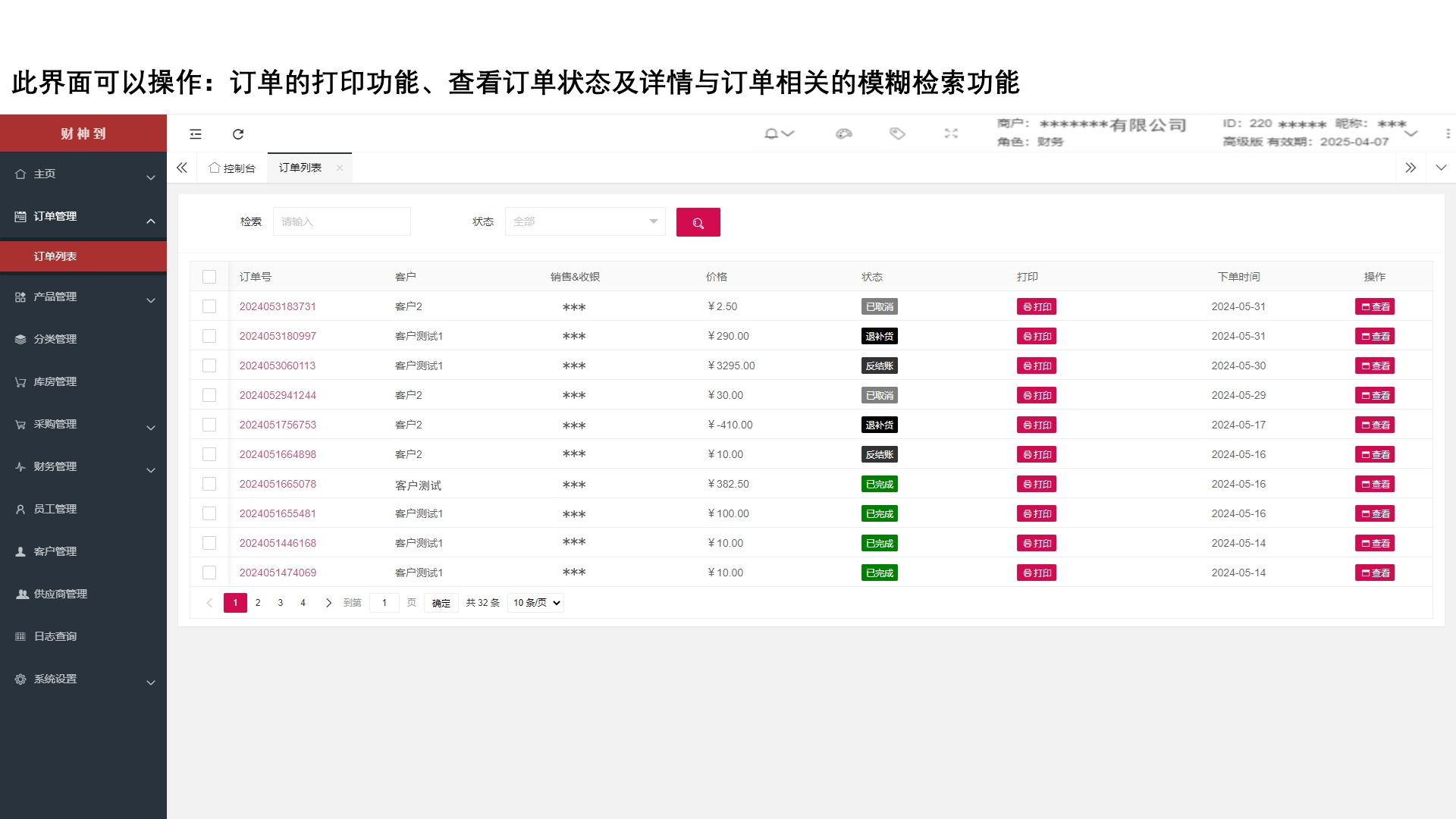Click 查看 button for order 2024053060113
The image size is (1456, 819).
pos(1374,366)
